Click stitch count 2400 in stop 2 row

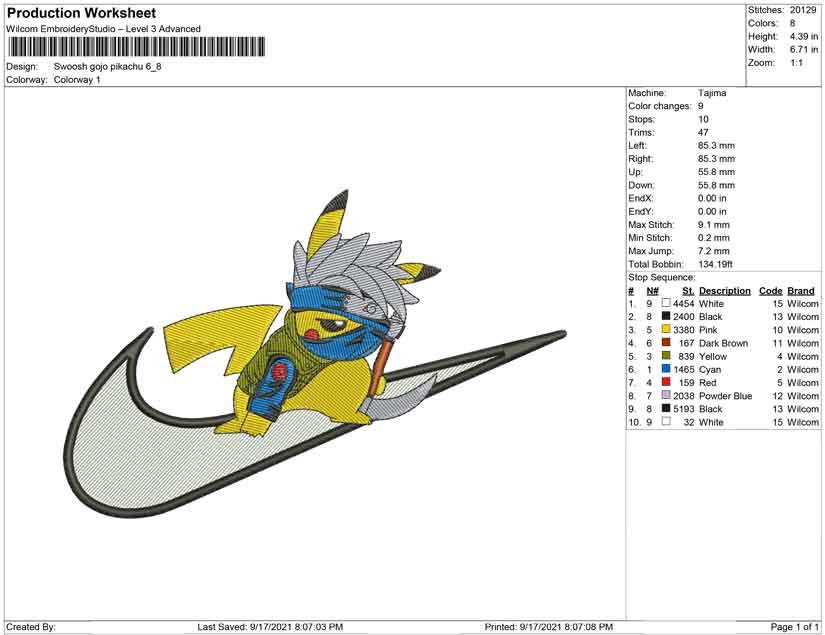[683, 317]
